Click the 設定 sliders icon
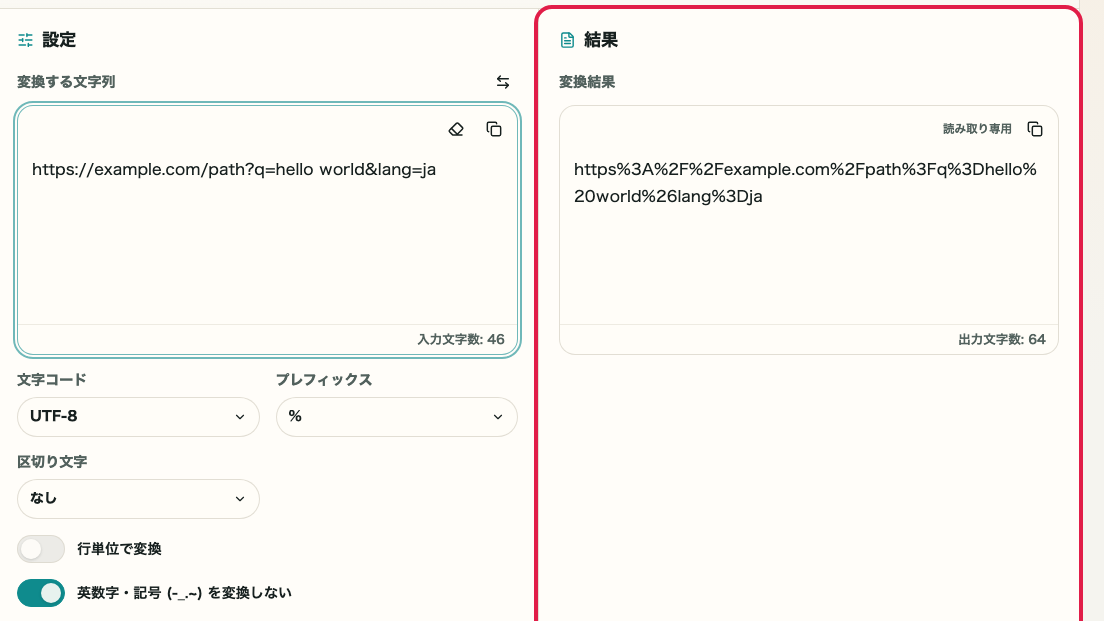This screenshot has width=1104, height=621. pyautogui.click(x=25, y=40)
